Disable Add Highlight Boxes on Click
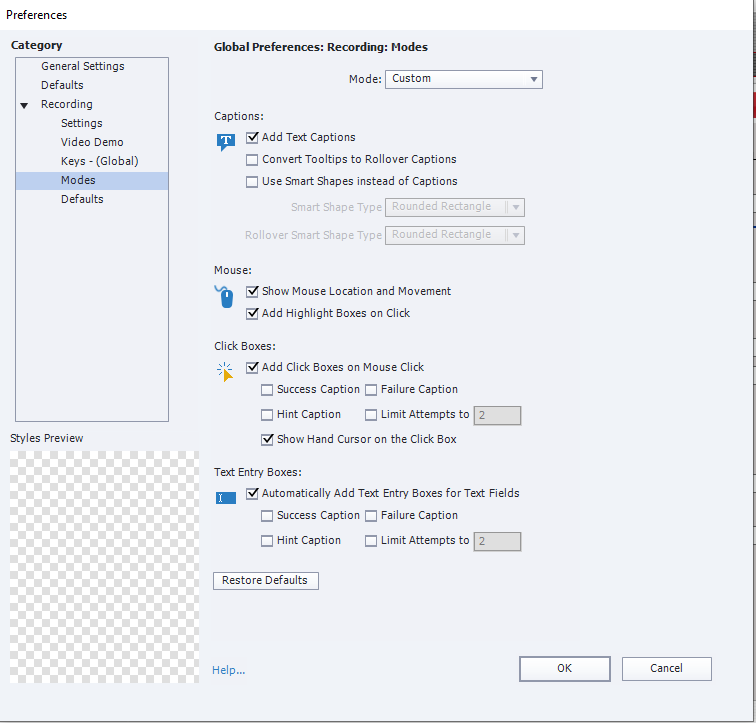This screenshot has height=723, width=756. 252,314
